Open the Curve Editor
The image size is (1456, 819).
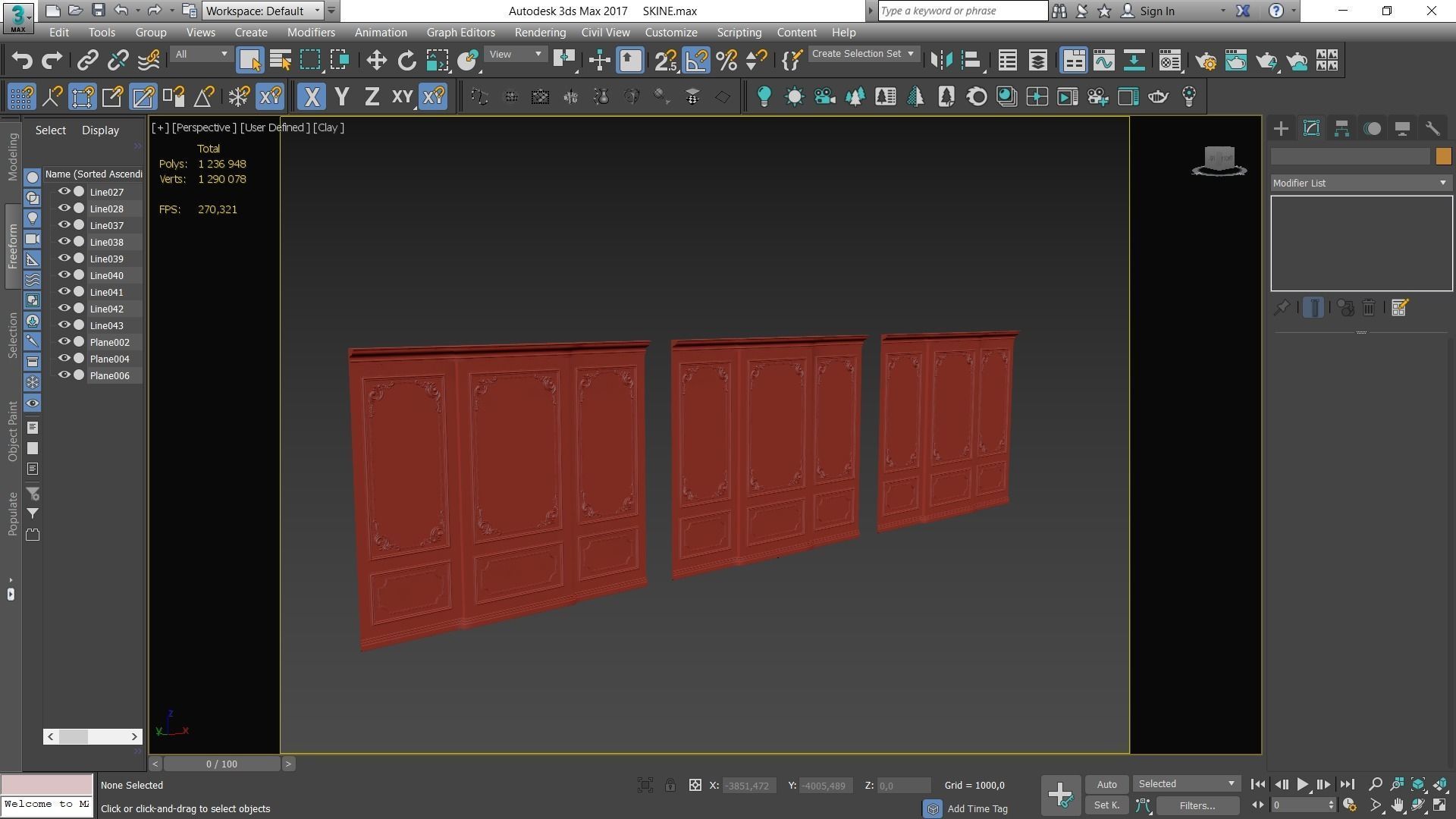(x=1104, y=61)
